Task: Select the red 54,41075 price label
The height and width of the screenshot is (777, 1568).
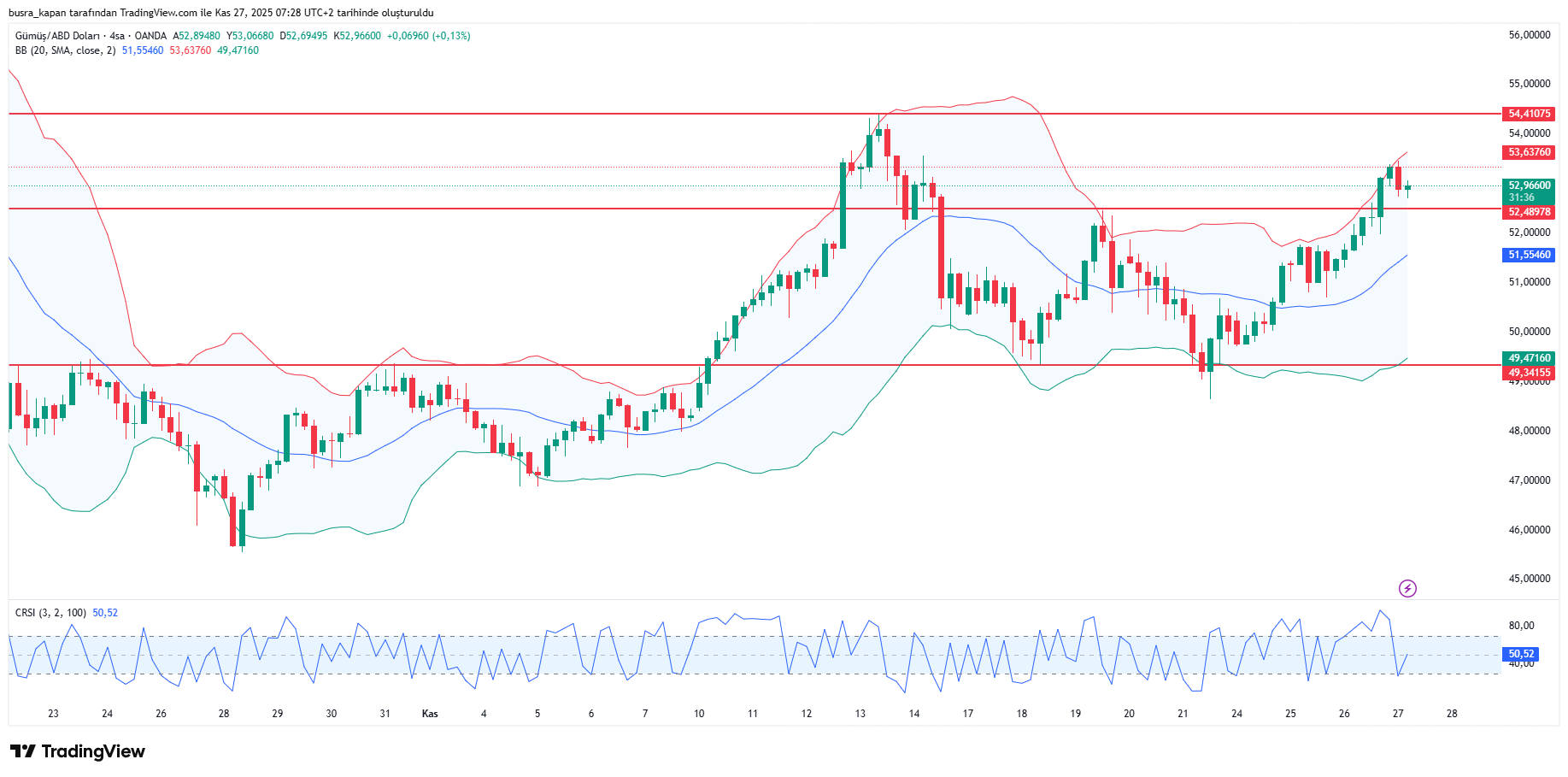Action: point(1529,114)
